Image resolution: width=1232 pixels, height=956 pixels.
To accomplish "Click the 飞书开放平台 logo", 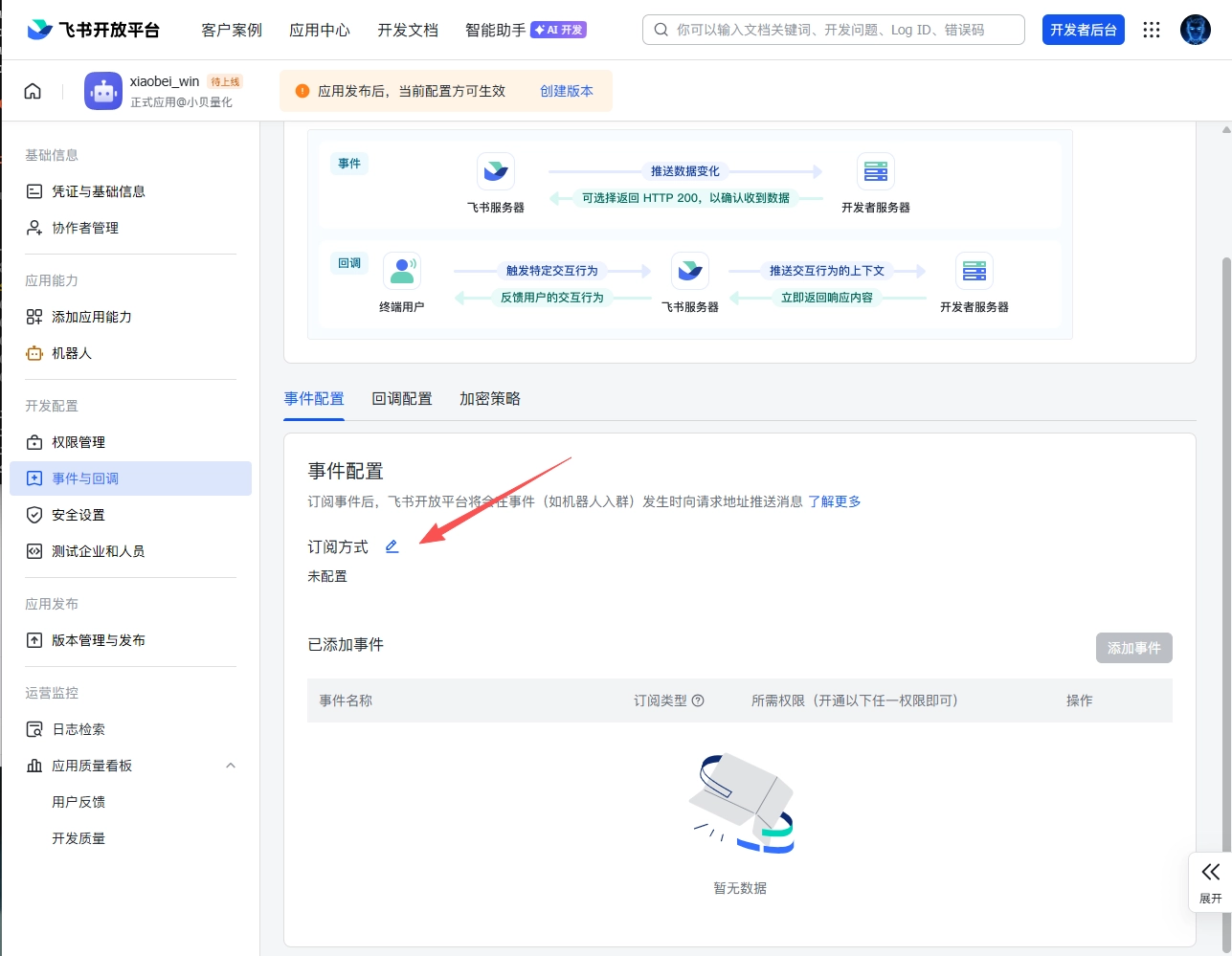I will [91, 30].
